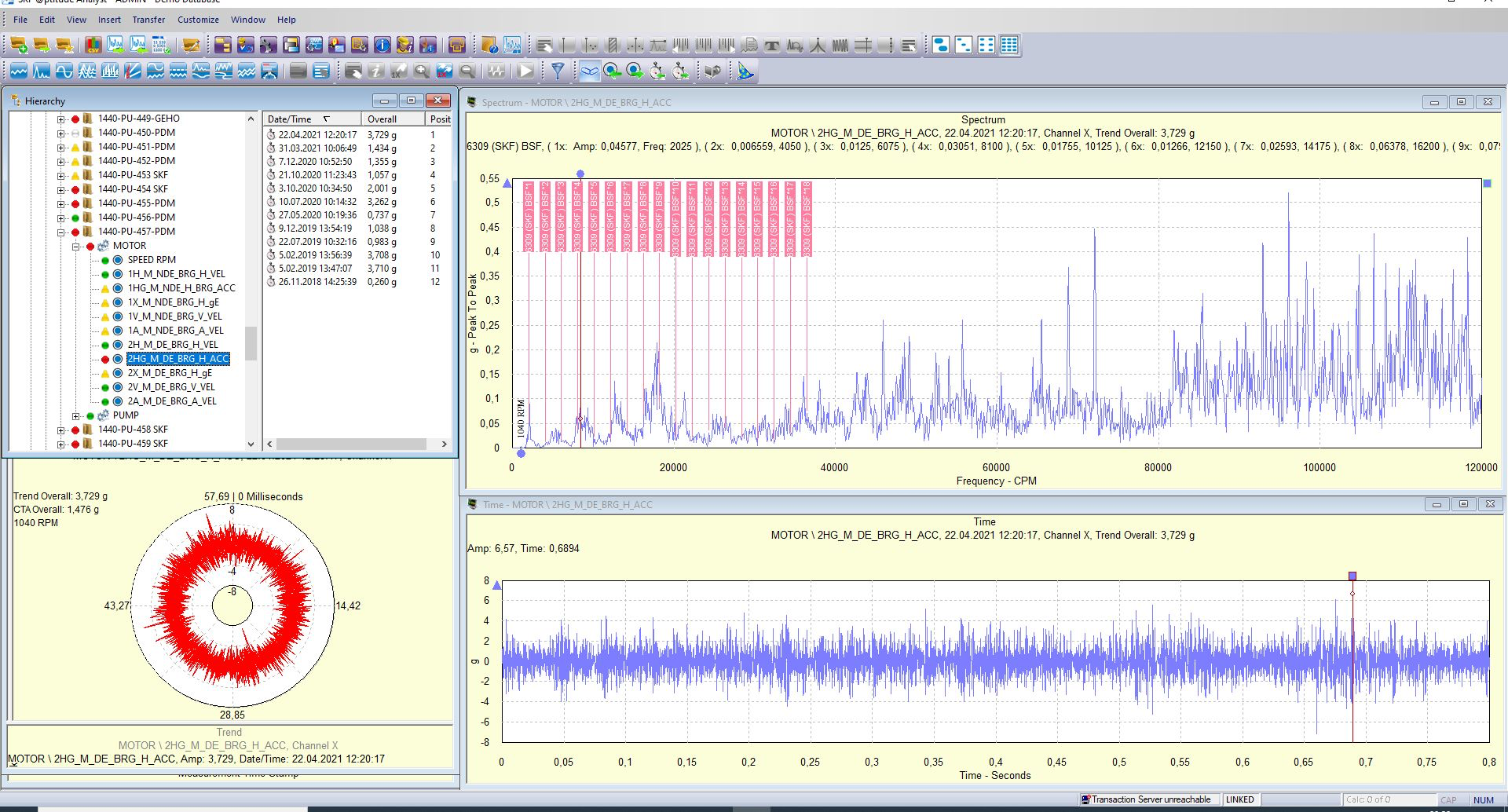
Task: Click the folder with green plus icon
Action: tap(19, 46)
